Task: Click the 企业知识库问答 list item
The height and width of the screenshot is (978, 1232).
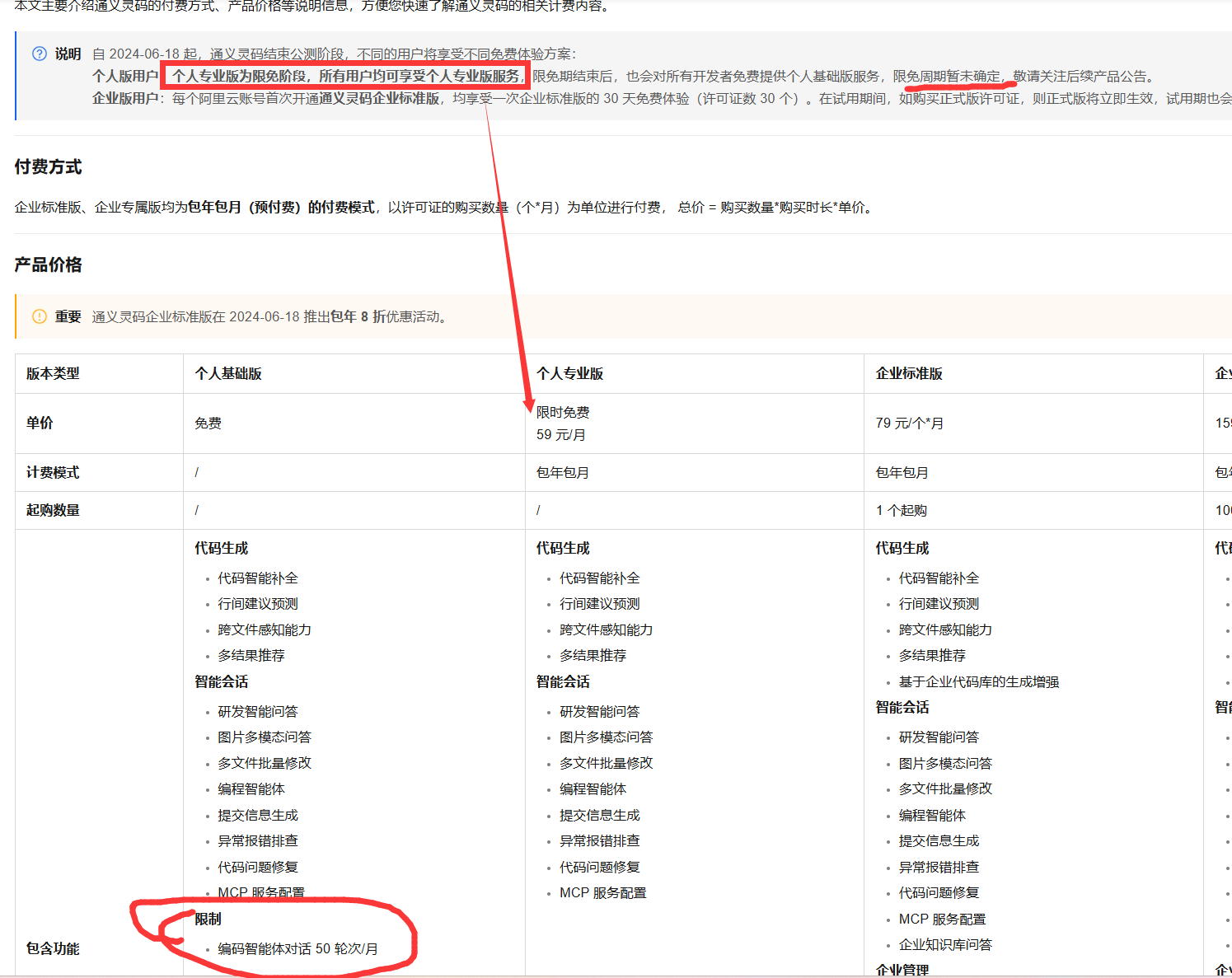Action: 945,944
